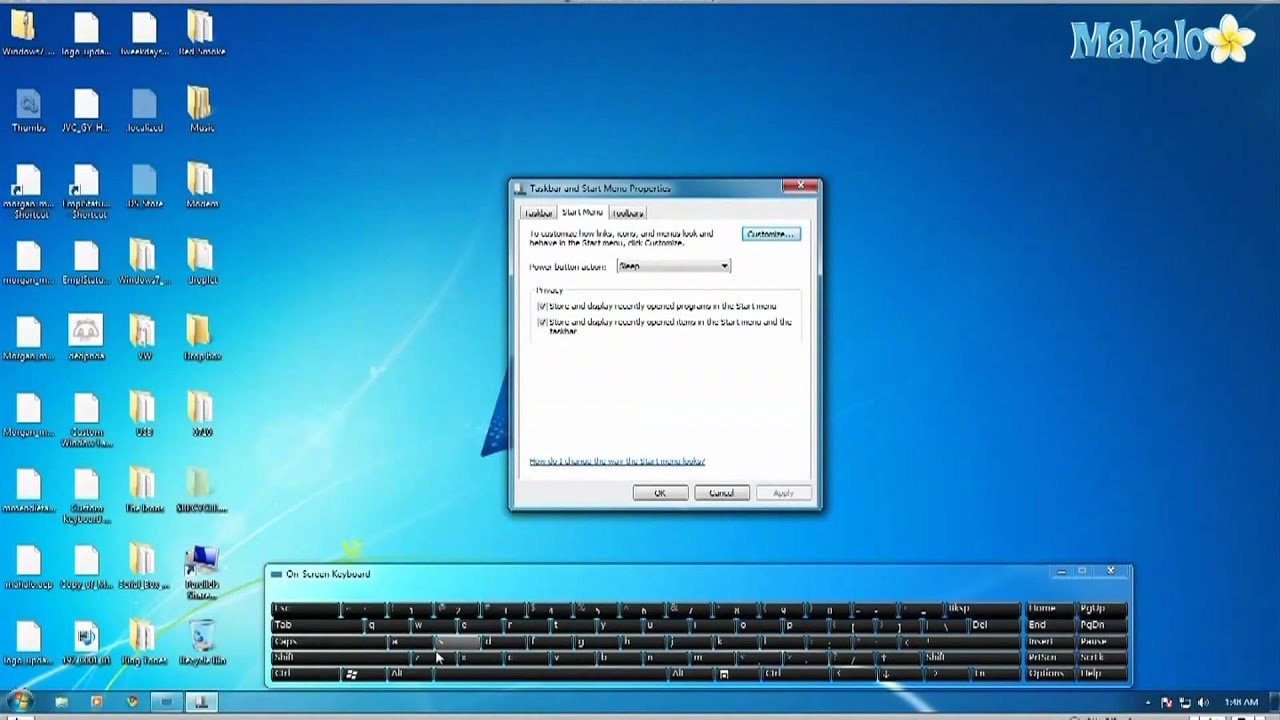Viewport: 1280px width, 720px height.
Task: Cancel the Taskbar and Start Menu dialog
Action: pos(722,493)
